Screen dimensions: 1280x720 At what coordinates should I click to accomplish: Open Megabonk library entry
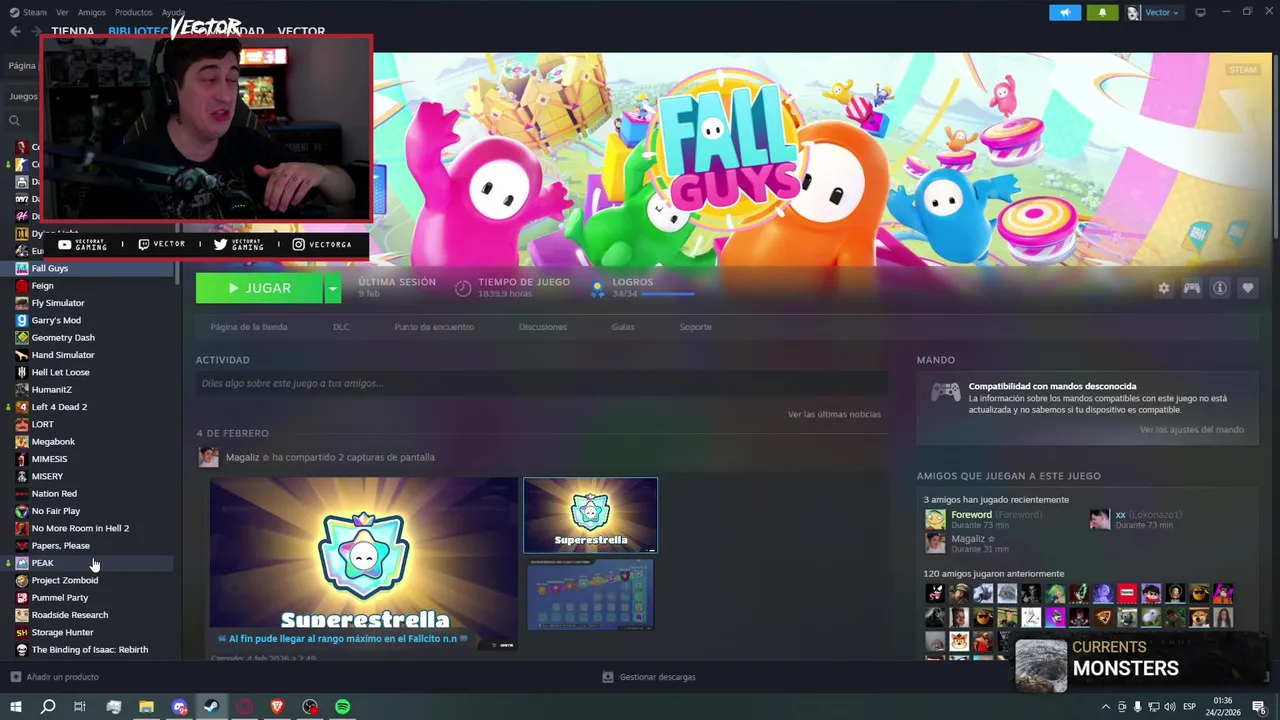(x=53, y=441)
